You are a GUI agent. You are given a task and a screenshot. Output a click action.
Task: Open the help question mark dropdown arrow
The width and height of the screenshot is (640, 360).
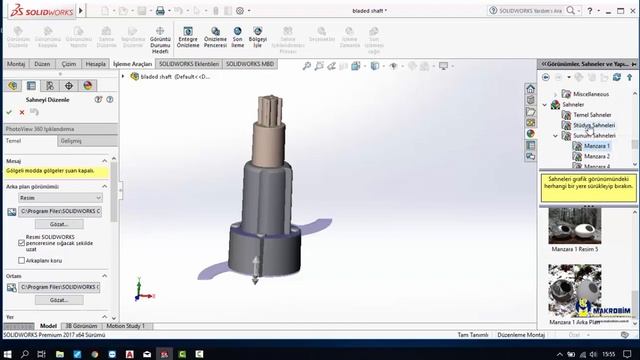[x=598, y=11]
